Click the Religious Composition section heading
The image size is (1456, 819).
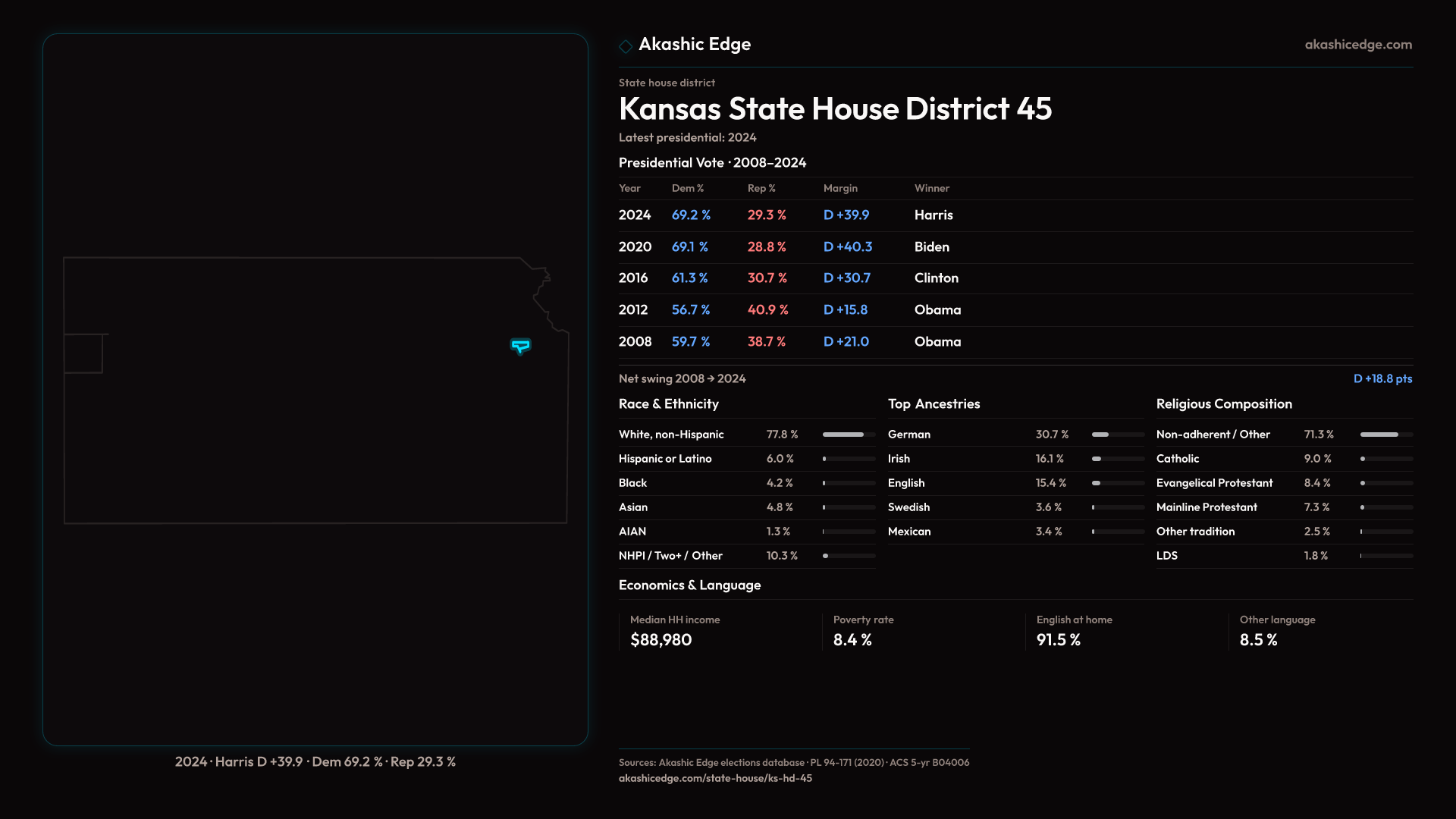1223,404
